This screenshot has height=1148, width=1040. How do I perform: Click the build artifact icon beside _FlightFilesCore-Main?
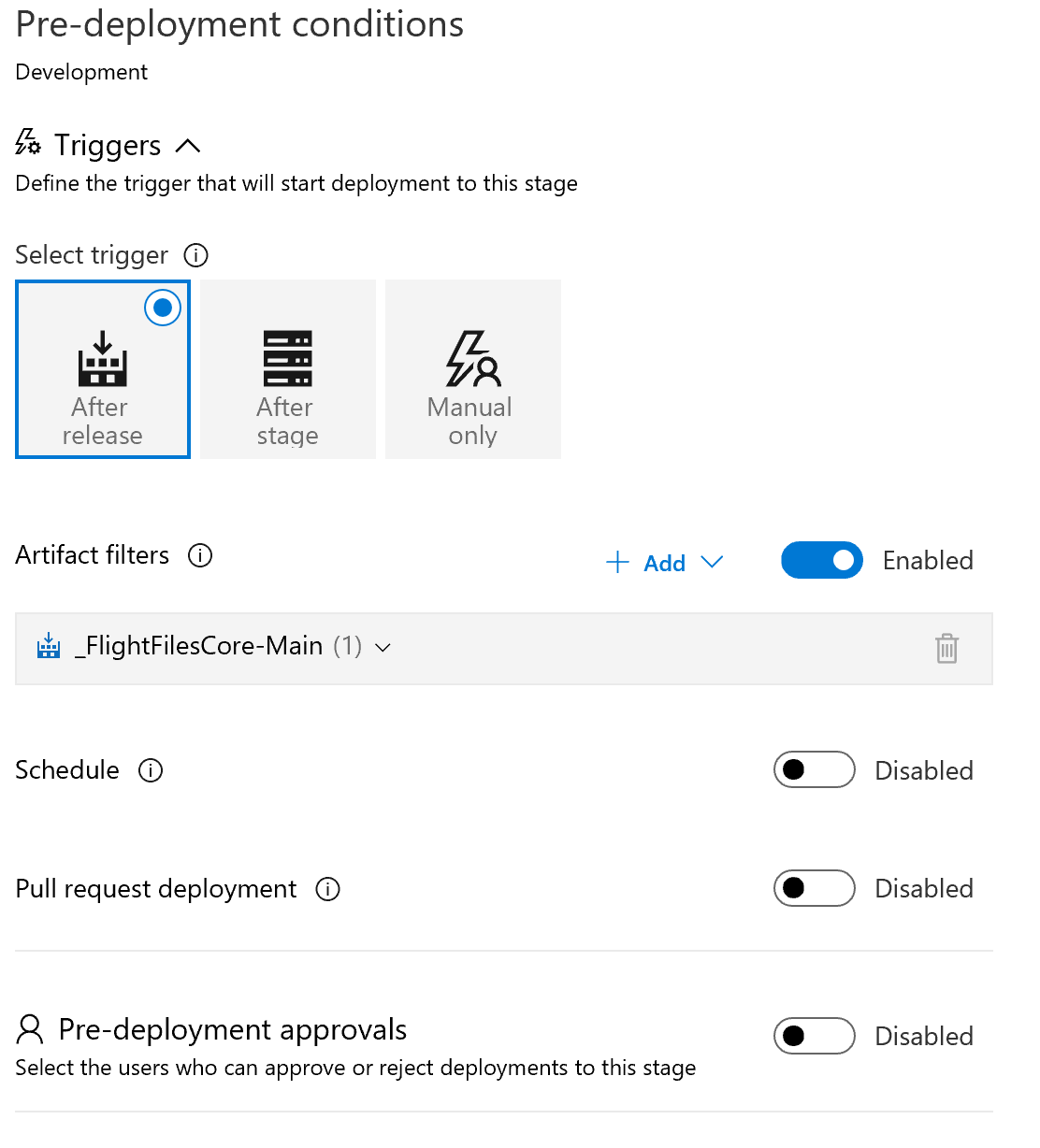[49, 646]
